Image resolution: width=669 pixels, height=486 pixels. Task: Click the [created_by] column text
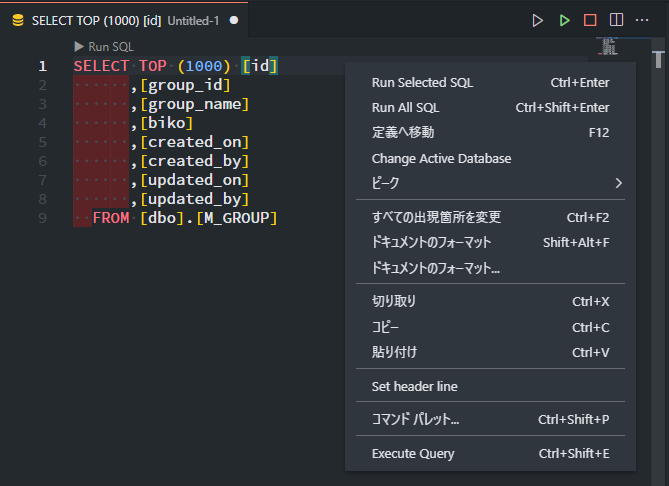(x=195, y=161)
